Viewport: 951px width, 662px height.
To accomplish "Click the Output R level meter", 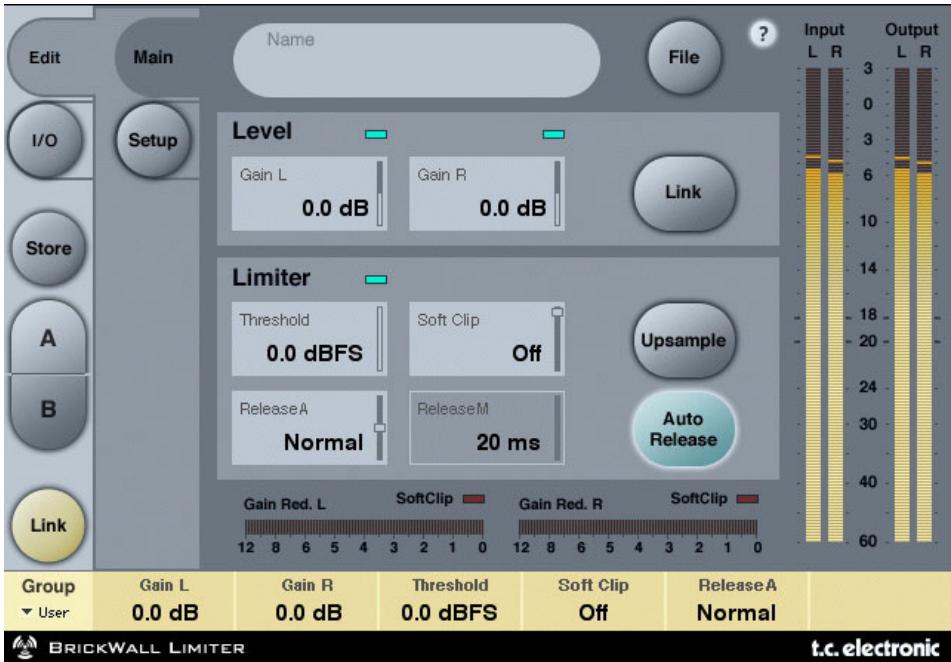I will 924,305.
